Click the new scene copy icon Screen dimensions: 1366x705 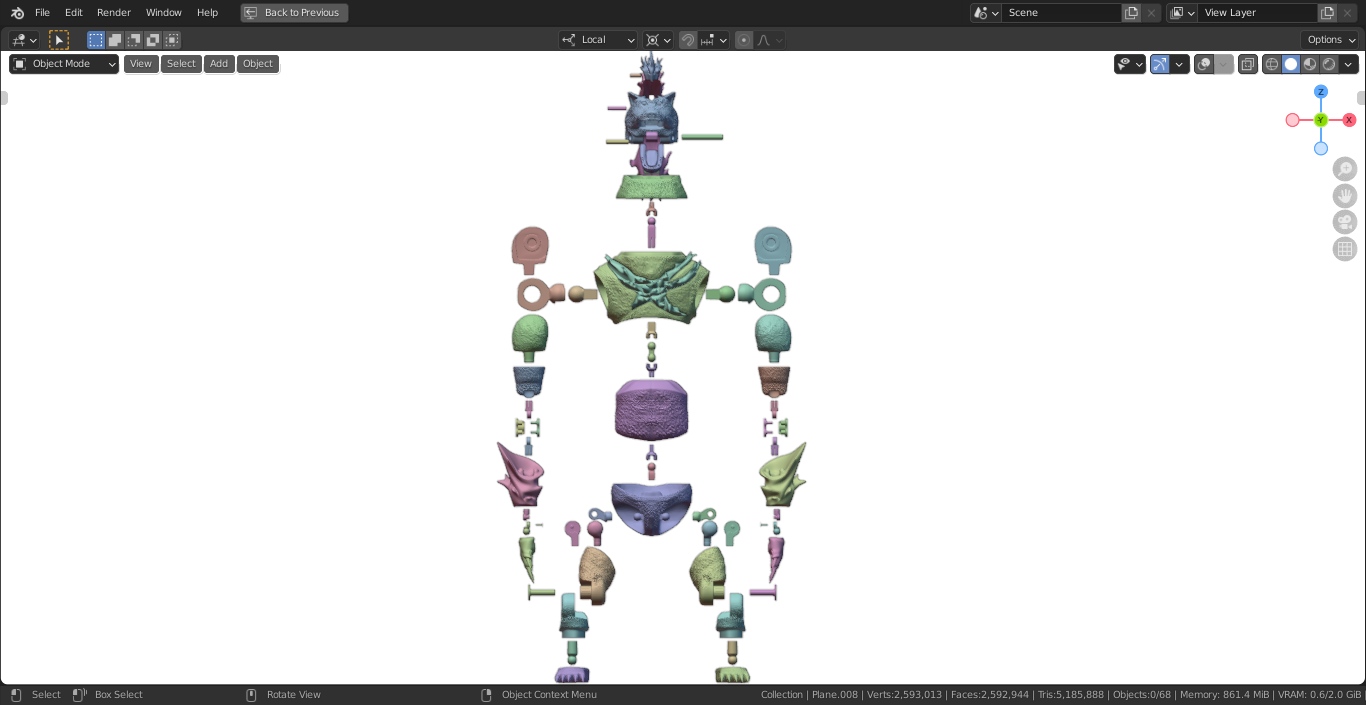[x=1131, y=13]
